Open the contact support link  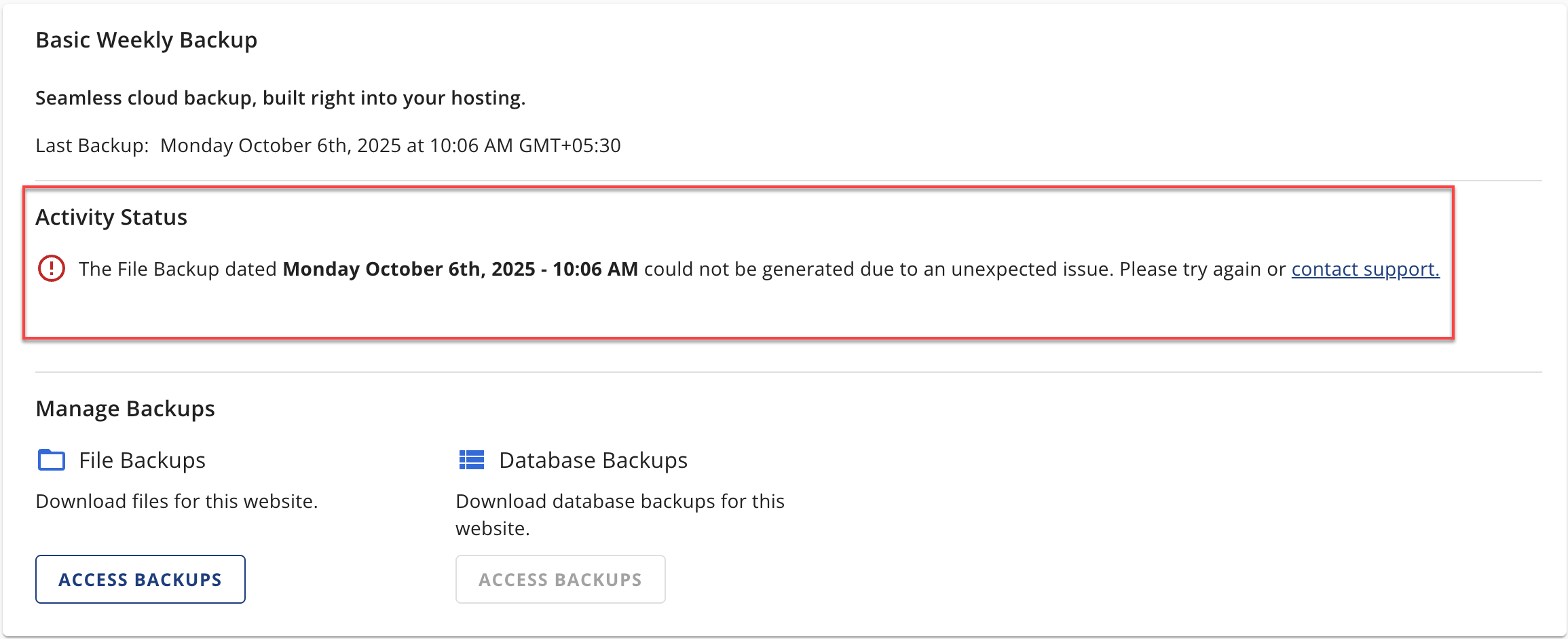point(1365,269)
